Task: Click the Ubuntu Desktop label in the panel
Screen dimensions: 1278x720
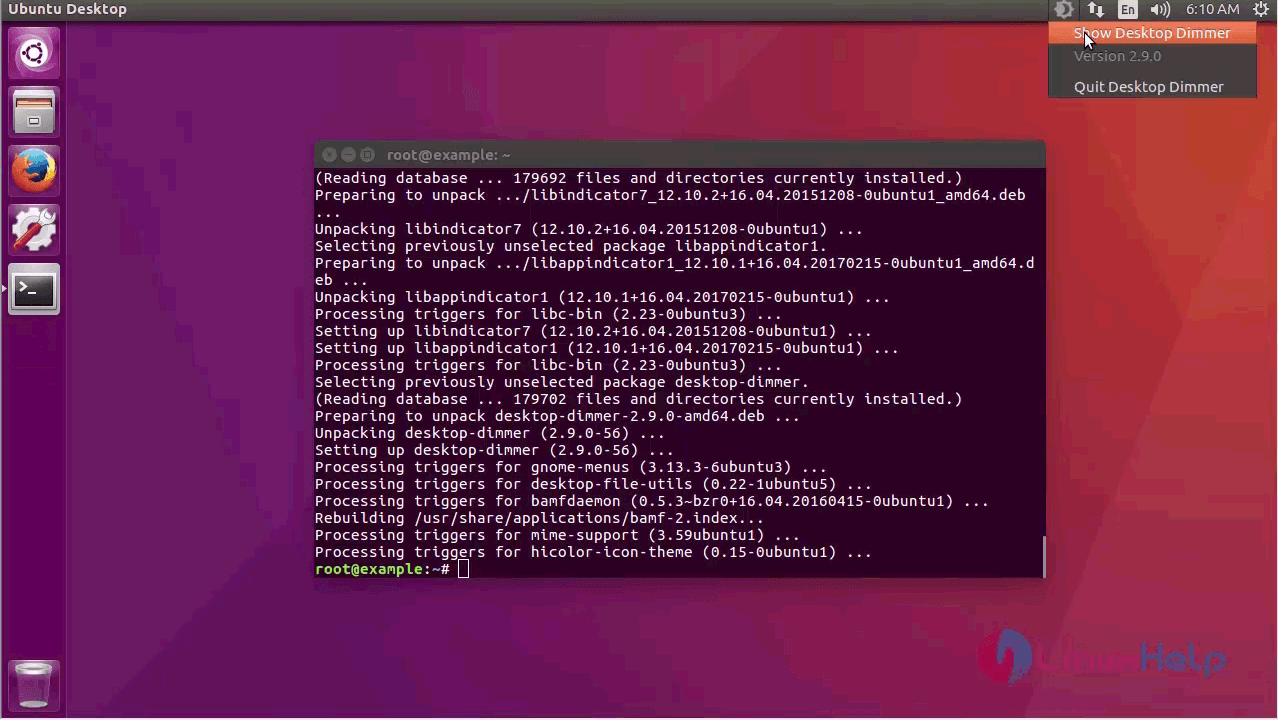Action: tap(67, 9)
